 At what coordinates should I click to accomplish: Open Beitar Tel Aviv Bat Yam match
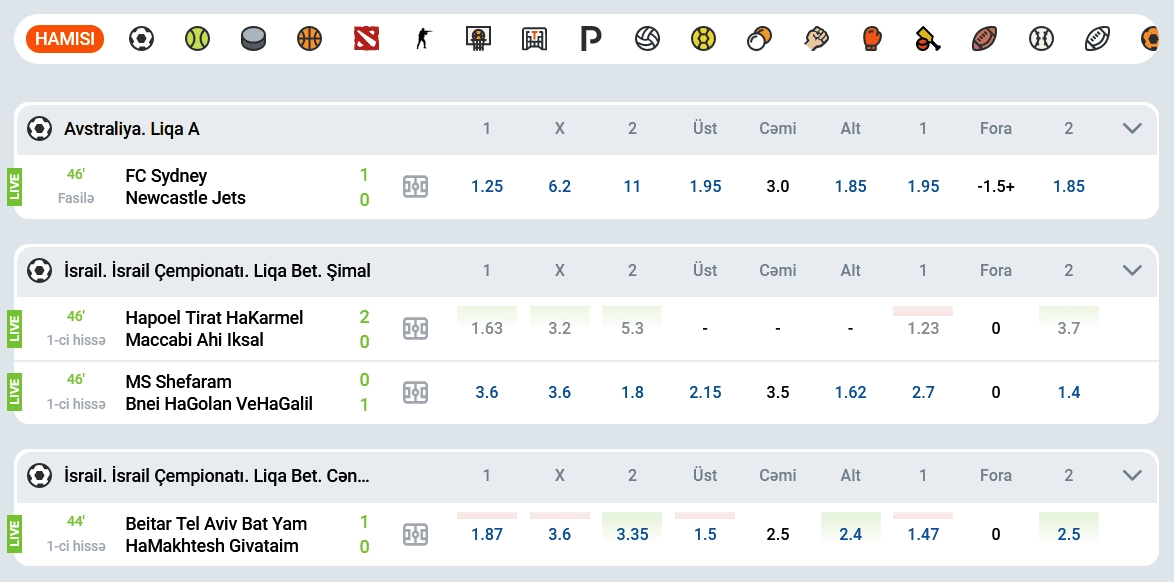pos(216,524)
